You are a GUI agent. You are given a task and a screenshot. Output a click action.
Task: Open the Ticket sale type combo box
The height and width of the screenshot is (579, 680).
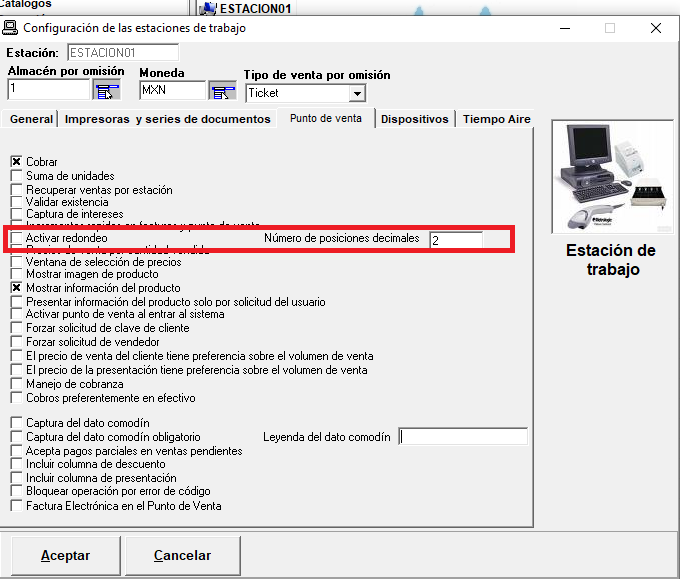306,93
